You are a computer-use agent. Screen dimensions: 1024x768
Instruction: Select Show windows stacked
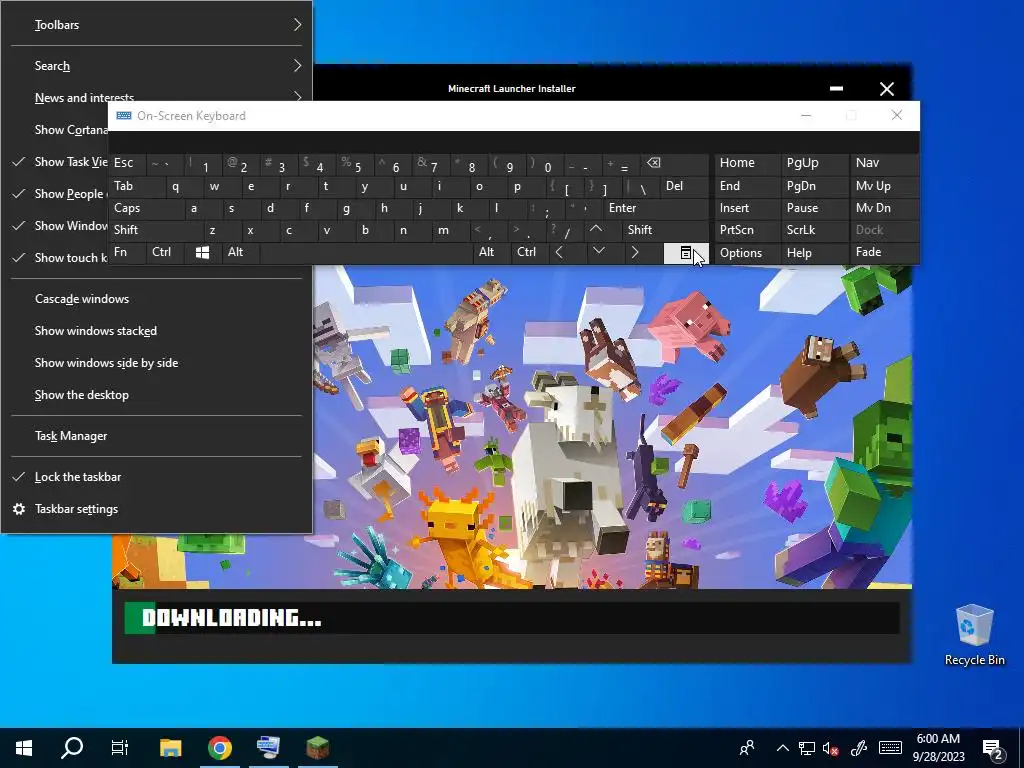click(x=157, y=331)
